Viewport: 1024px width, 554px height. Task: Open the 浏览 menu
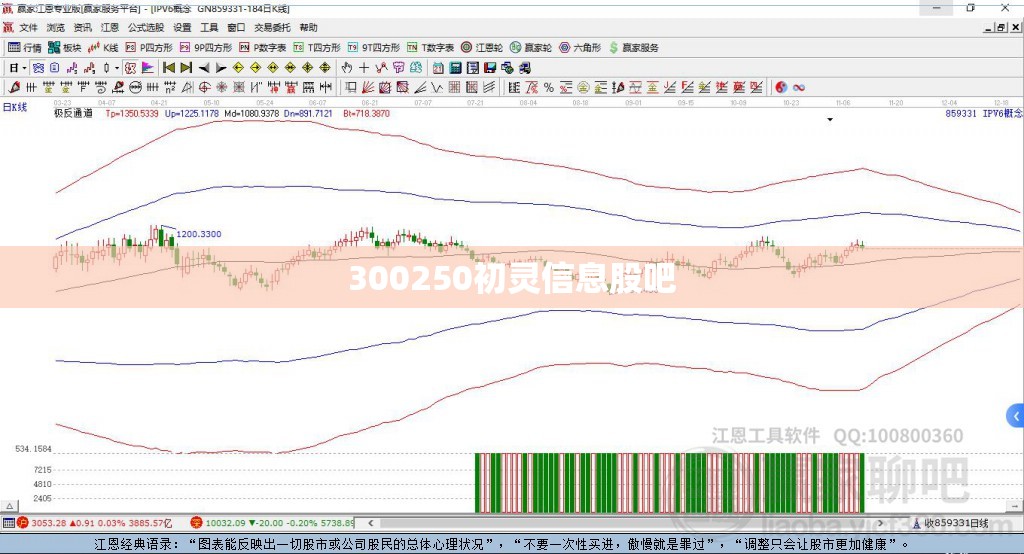(x=56, y=27)
